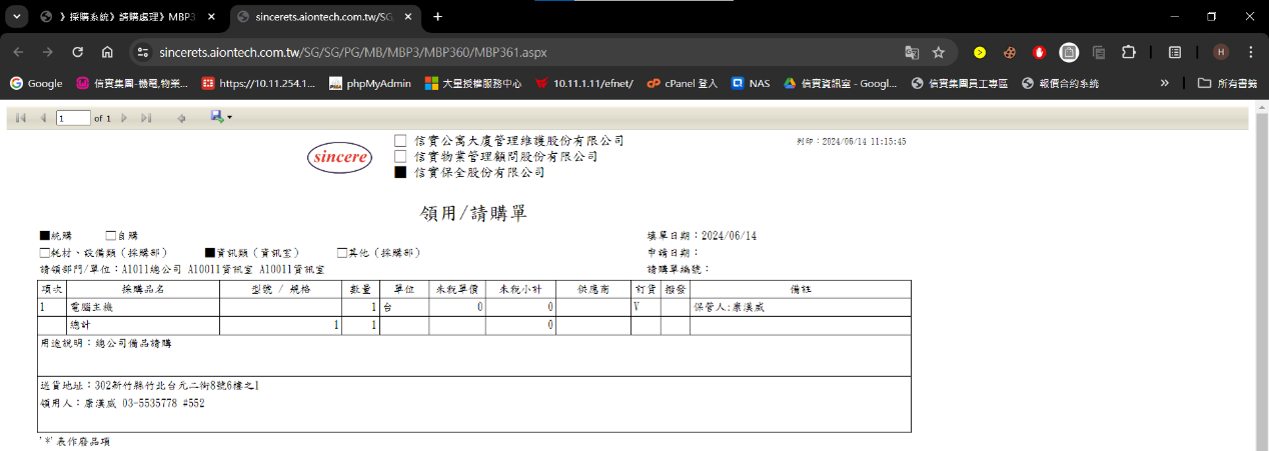This screenshot has width=1269, height=451.
Task: Open the 信實集團員工專區 bookmark
Action: point(960,83)
